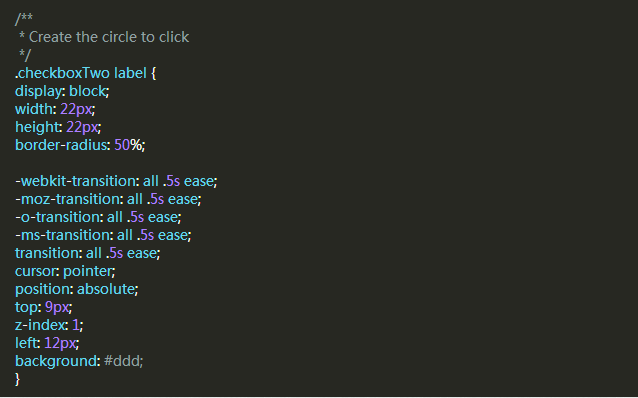Click the -moz-transition property line
The height and width of the screenshot is (398, 638).
(108, 199)
